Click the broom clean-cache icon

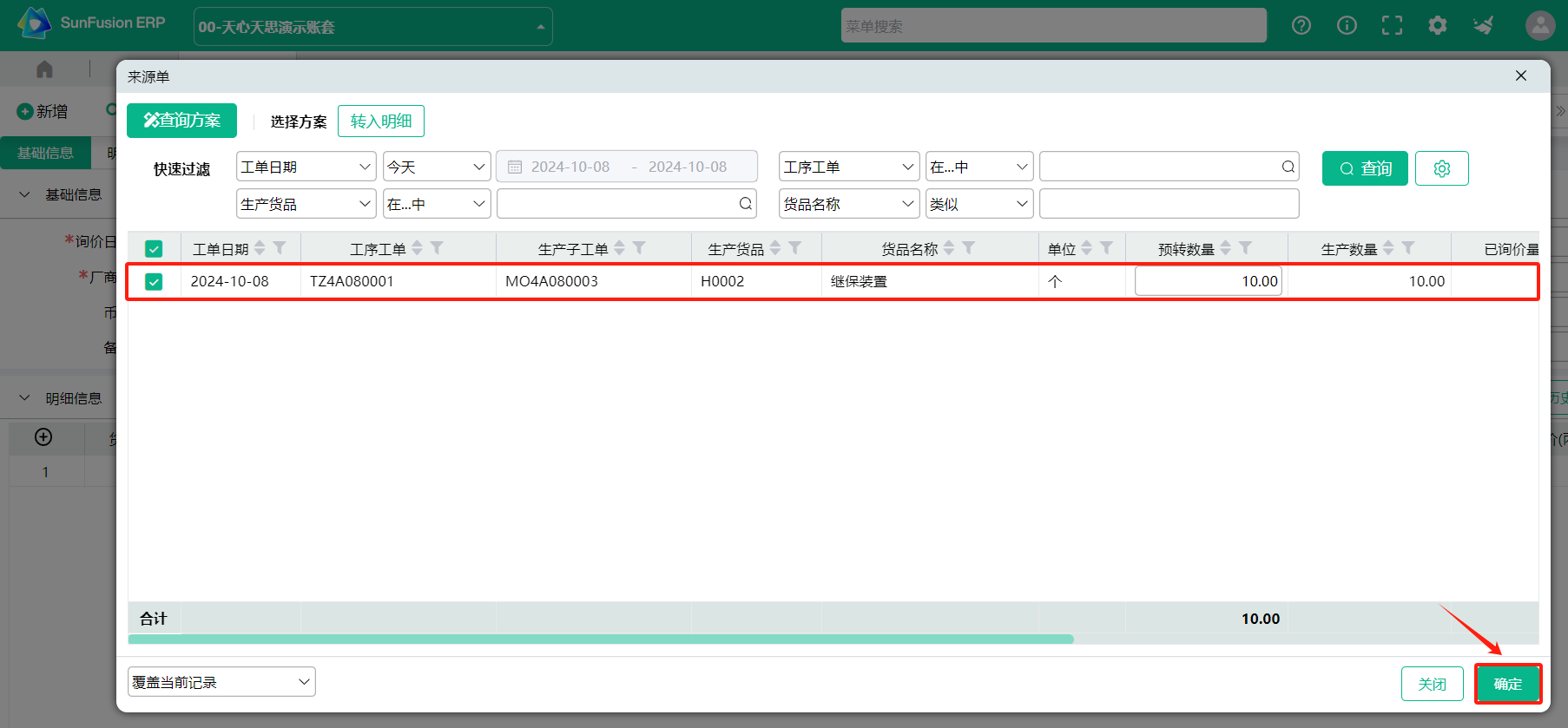tap(1483, 25)
